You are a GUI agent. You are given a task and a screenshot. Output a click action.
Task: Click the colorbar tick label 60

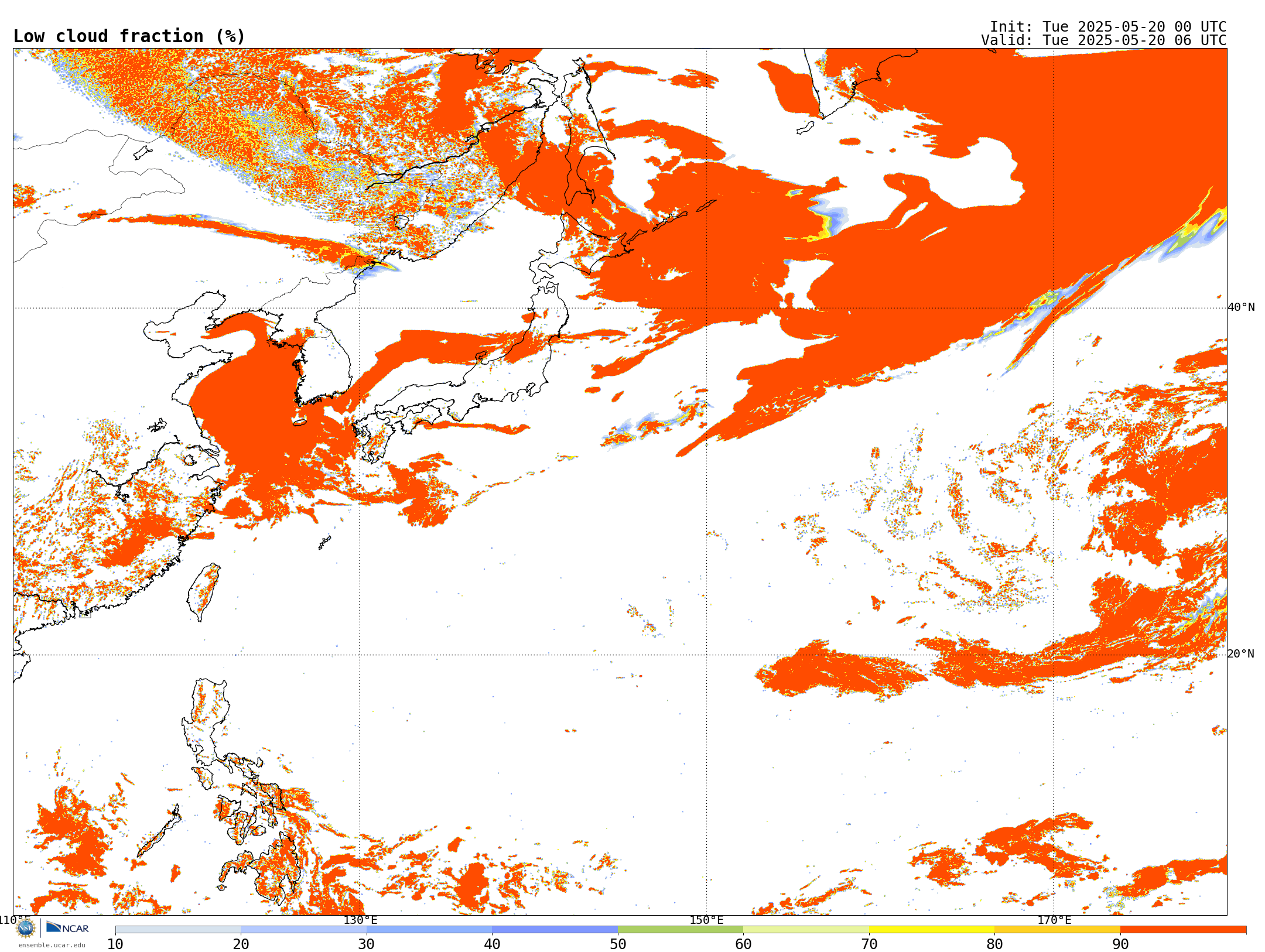(x=743, y=944)
